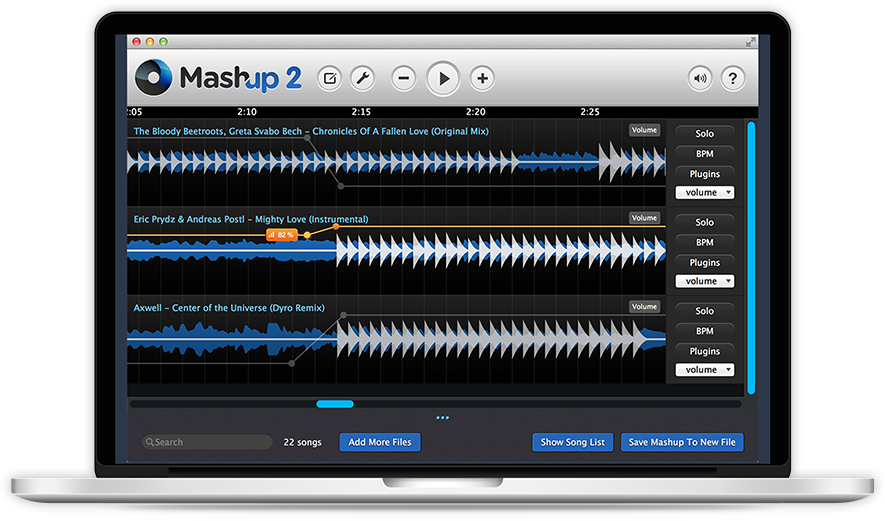The image size is (885, 521).
Task: Expand the volume dropdown on the Axwell track
Action: point(705,370)
